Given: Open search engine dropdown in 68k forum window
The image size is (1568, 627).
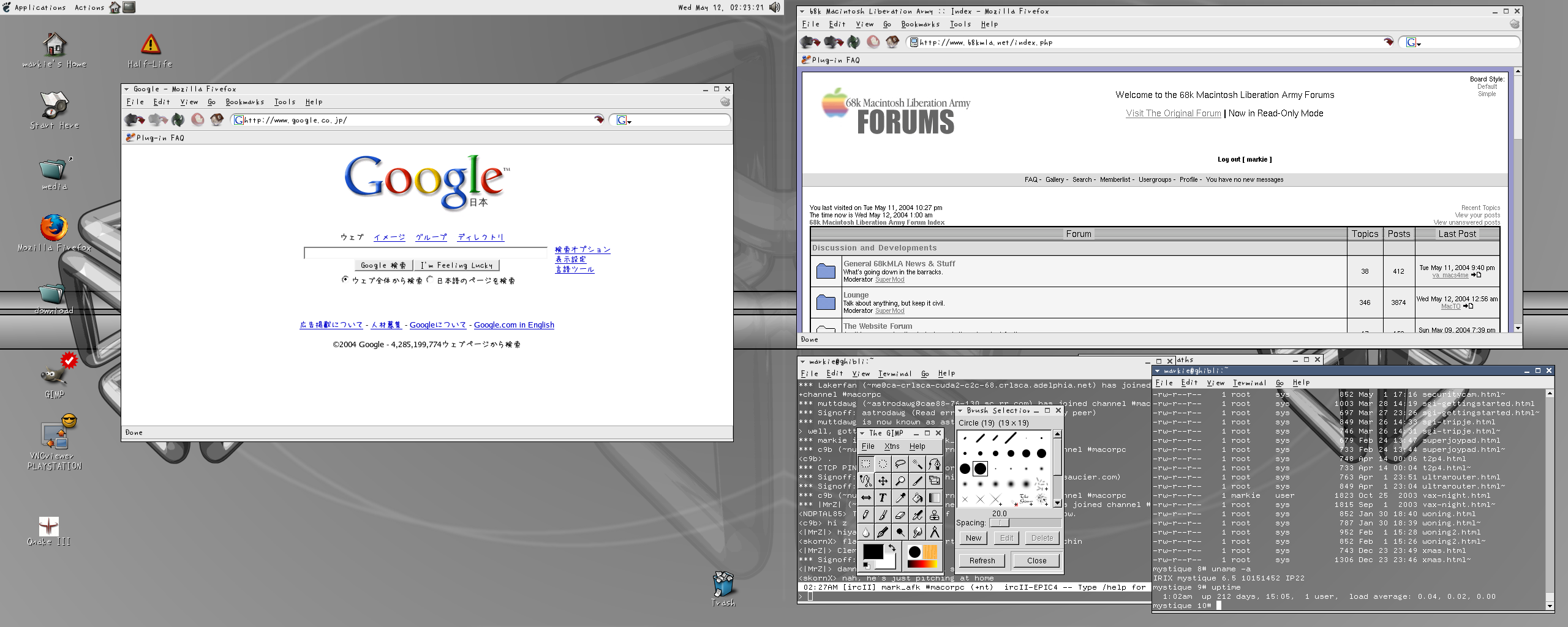Looking at the screenshot, I should coord(1413,42).
